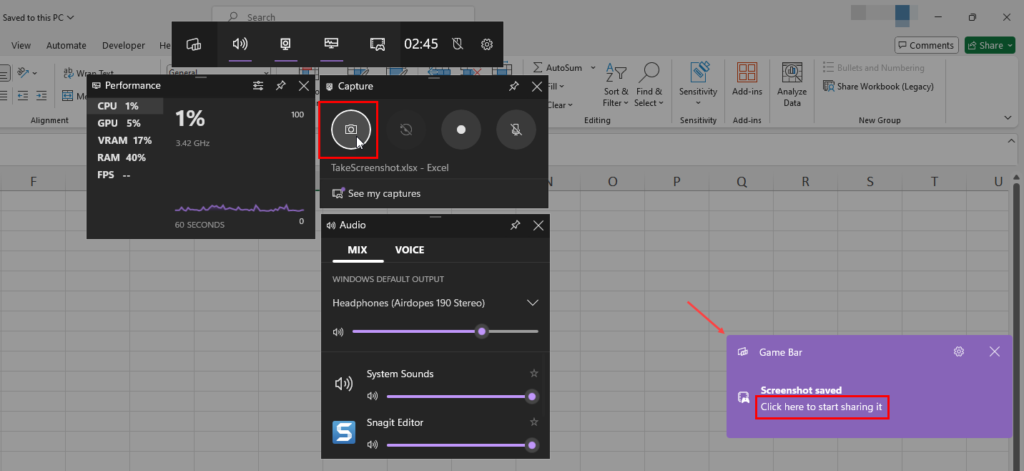Expand the Saved to this PC dropdown
This screenshot has width=1024, height=471.
click(38, 18)
